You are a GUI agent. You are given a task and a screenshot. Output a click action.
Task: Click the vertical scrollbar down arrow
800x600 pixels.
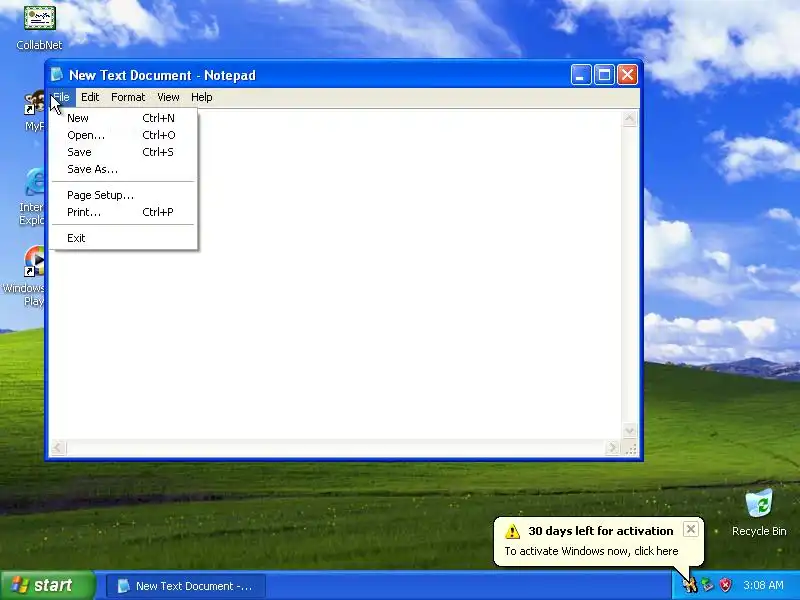pos(630,431)
